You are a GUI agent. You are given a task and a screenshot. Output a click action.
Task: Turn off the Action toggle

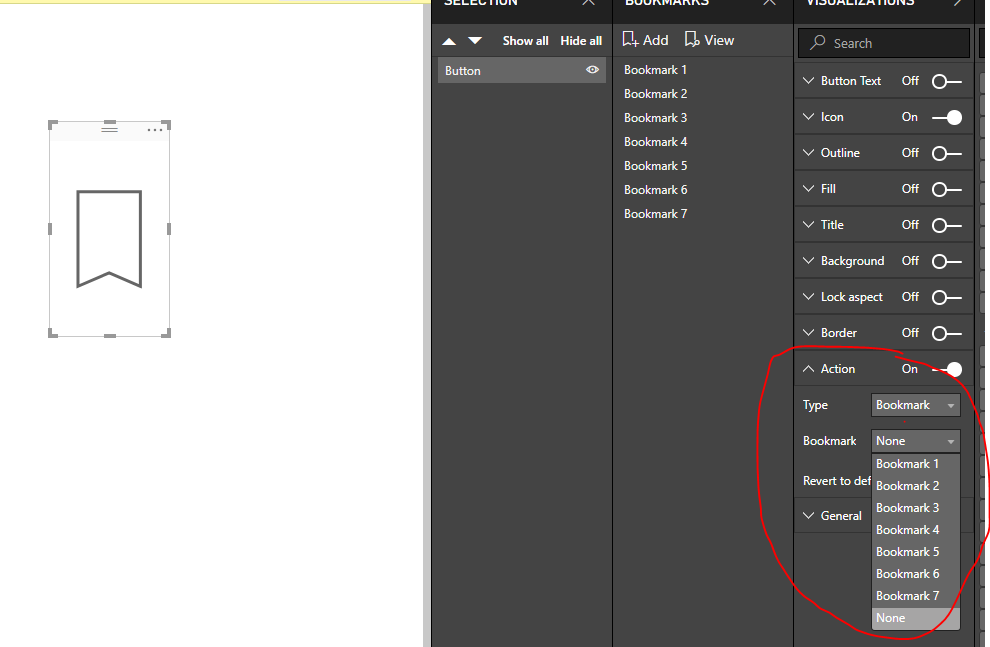946,369
